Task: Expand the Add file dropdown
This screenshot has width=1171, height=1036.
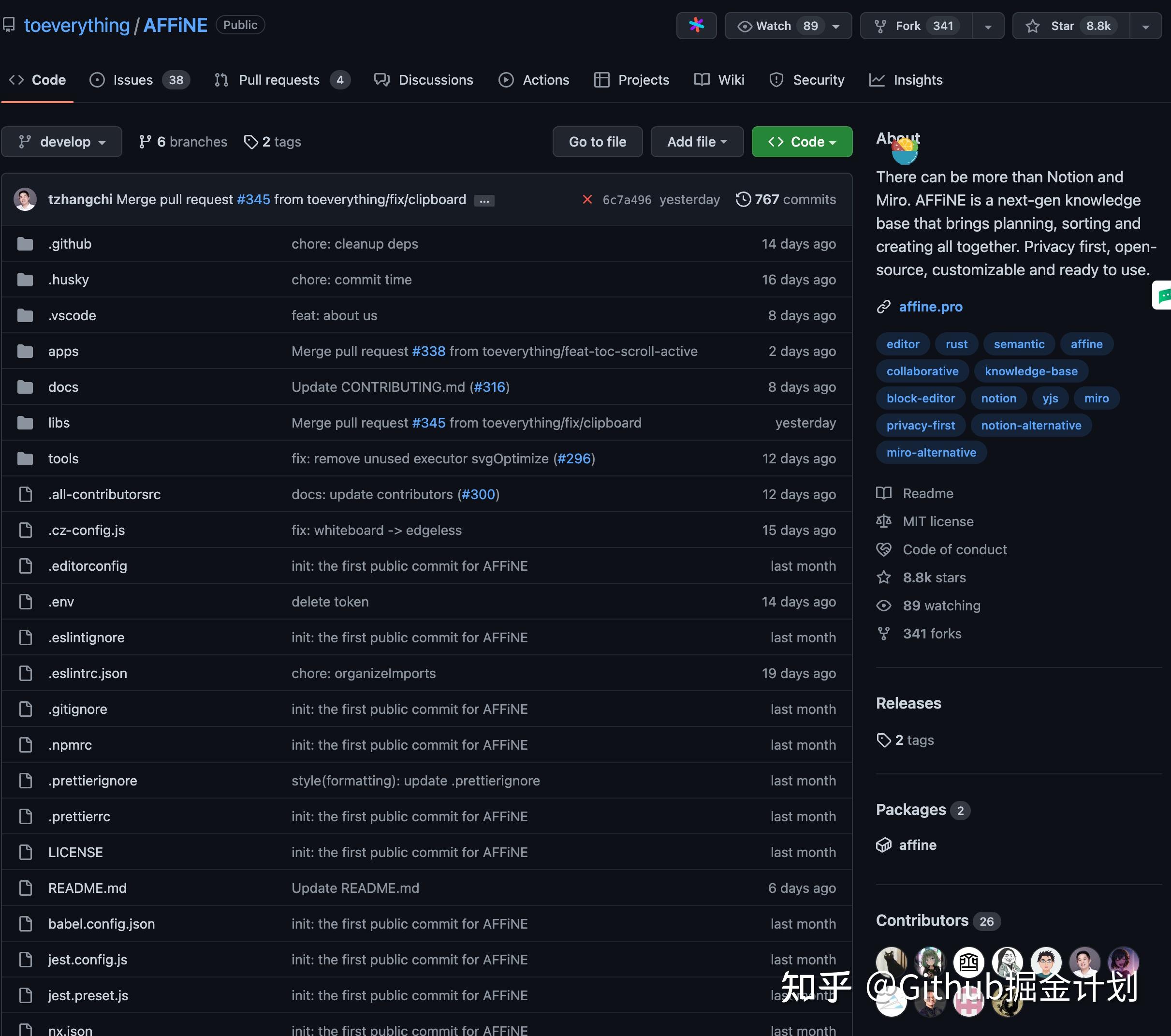Action: point(697,142)
